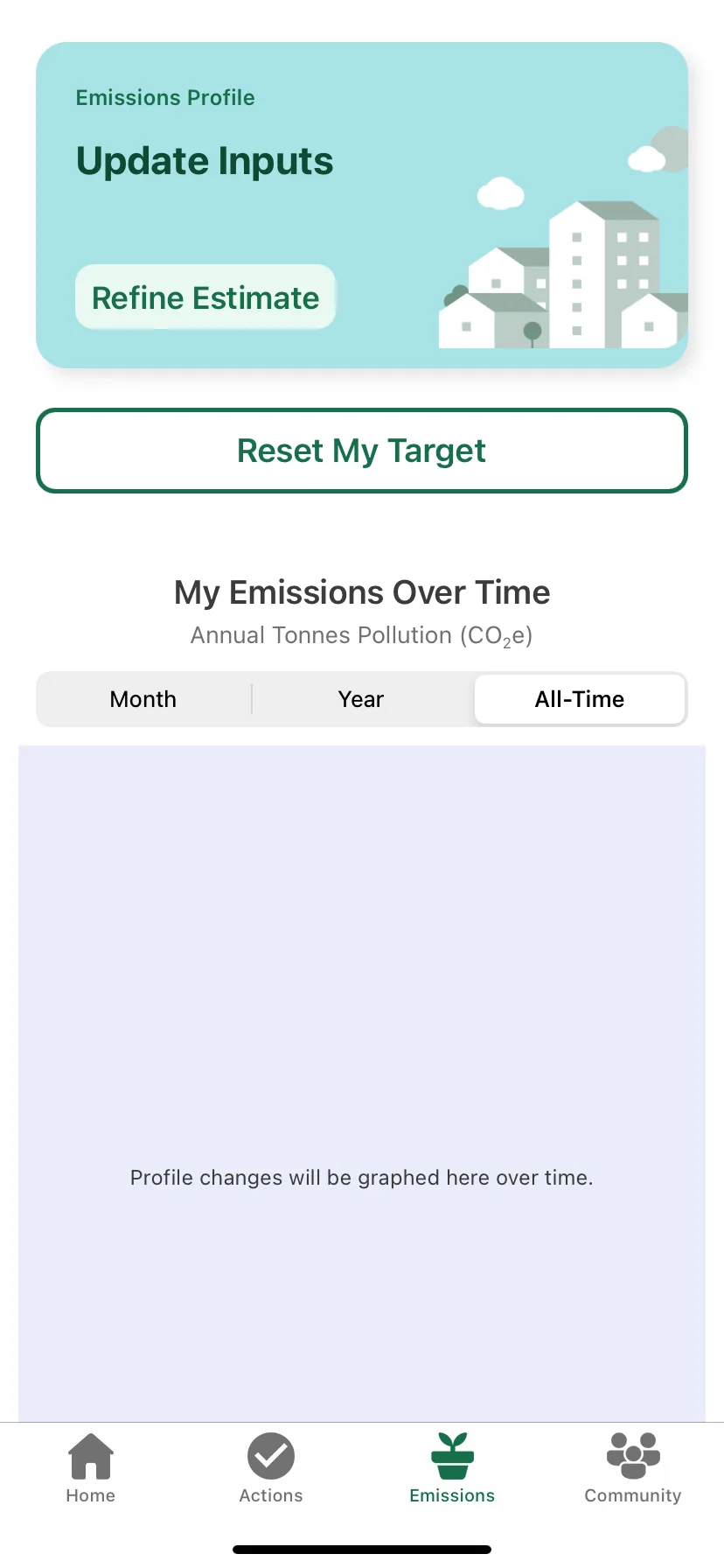Viewport: 724px width, 1568px height.
Task: Select the Year segment
Action: pyautogui.click(x=361, y=699)
